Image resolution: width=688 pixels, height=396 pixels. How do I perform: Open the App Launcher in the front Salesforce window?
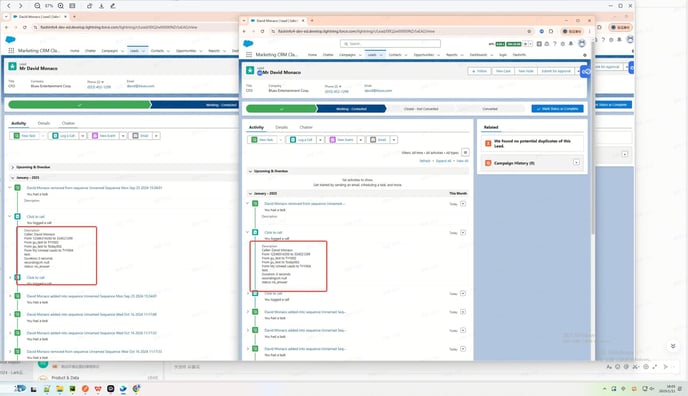point(249,55)
